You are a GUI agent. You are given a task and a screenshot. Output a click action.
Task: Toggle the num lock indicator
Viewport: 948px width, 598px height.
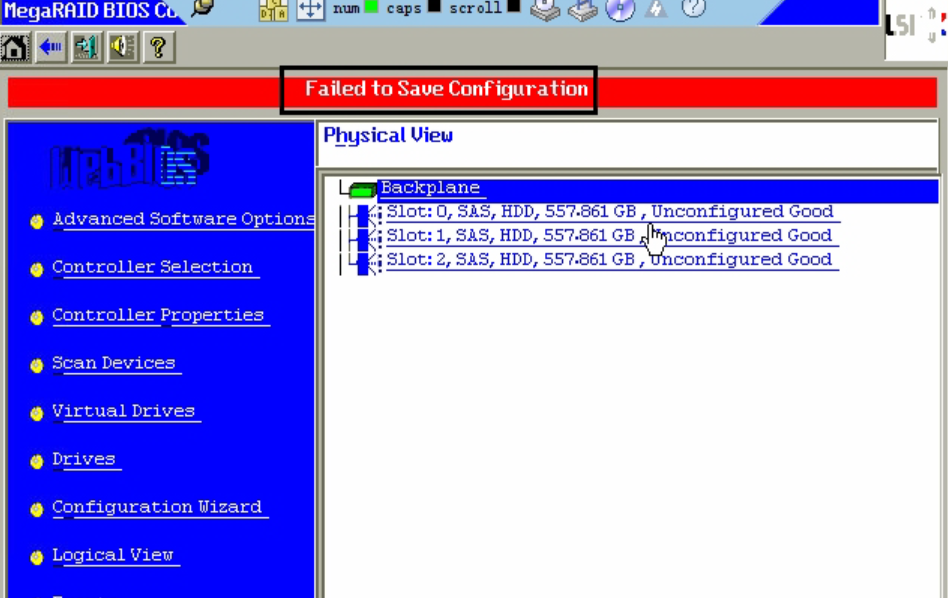371,8
